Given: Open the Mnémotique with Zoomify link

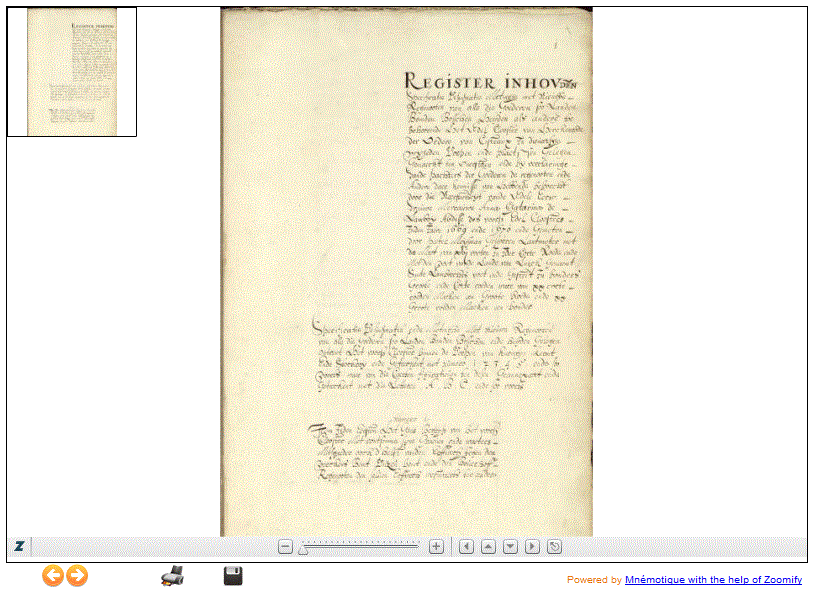Looking at the screenshot, I should (712, 580).
